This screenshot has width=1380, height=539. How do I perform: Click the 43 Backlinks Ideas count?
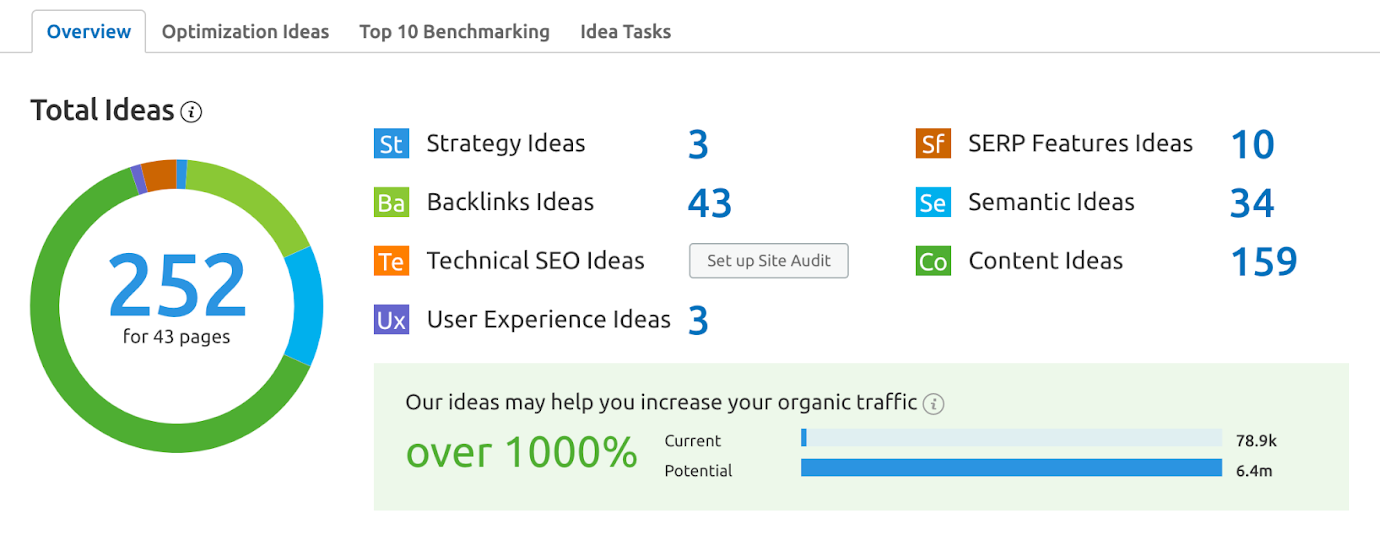point(709,203)
